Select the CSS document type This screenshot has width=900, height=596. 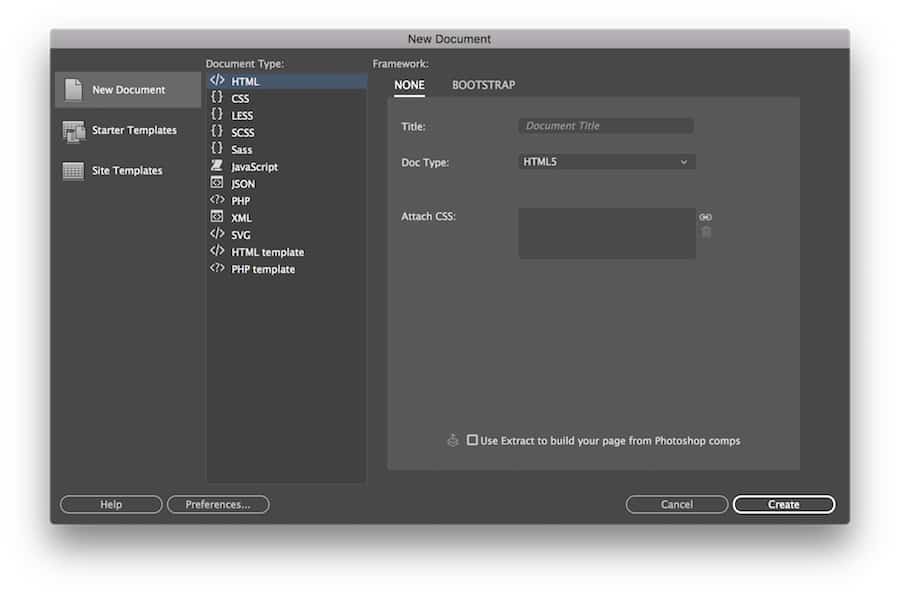tap(240, 98)
